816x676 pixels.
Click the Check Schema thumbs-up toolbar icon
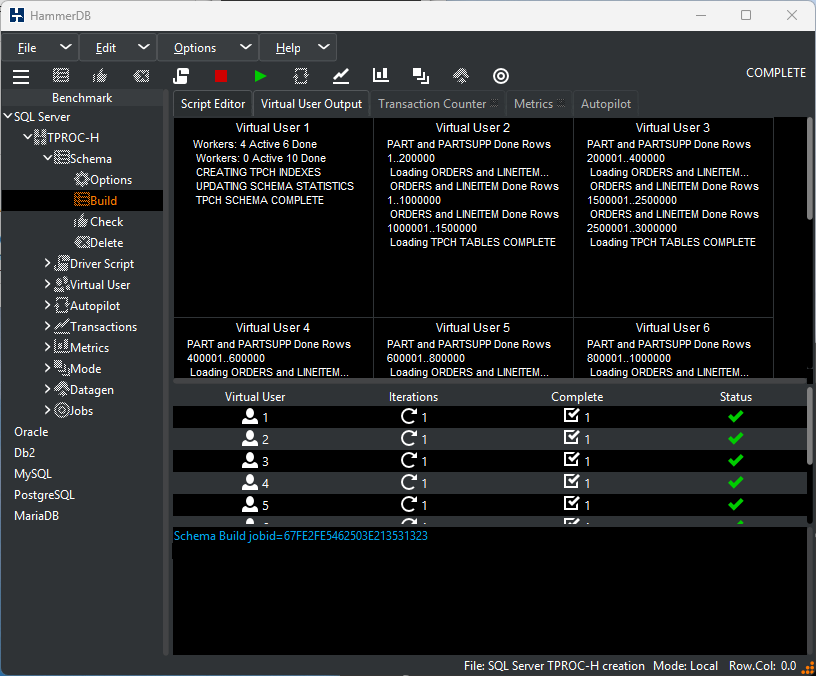(100, 76)
